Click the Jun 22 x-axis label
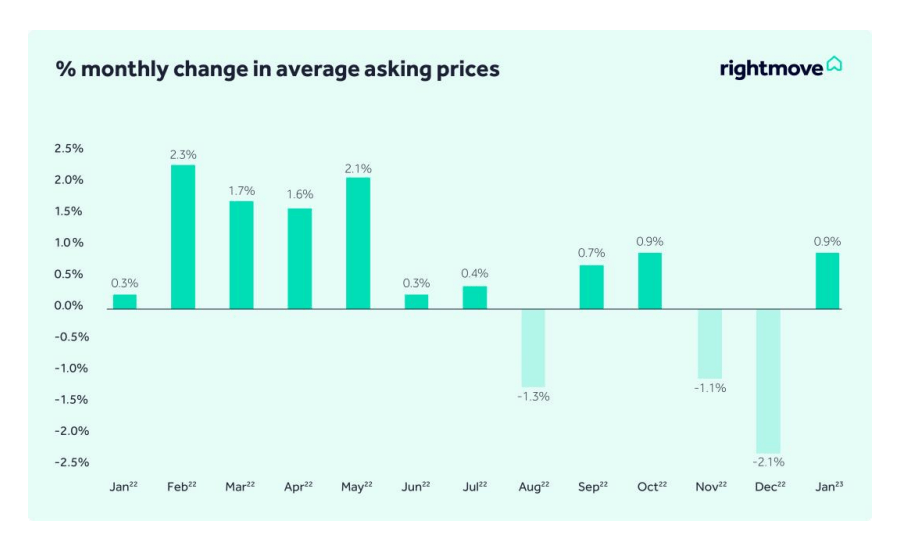This screenshot has height=552, width=907. pyautogui.click(x=416, y=486)
